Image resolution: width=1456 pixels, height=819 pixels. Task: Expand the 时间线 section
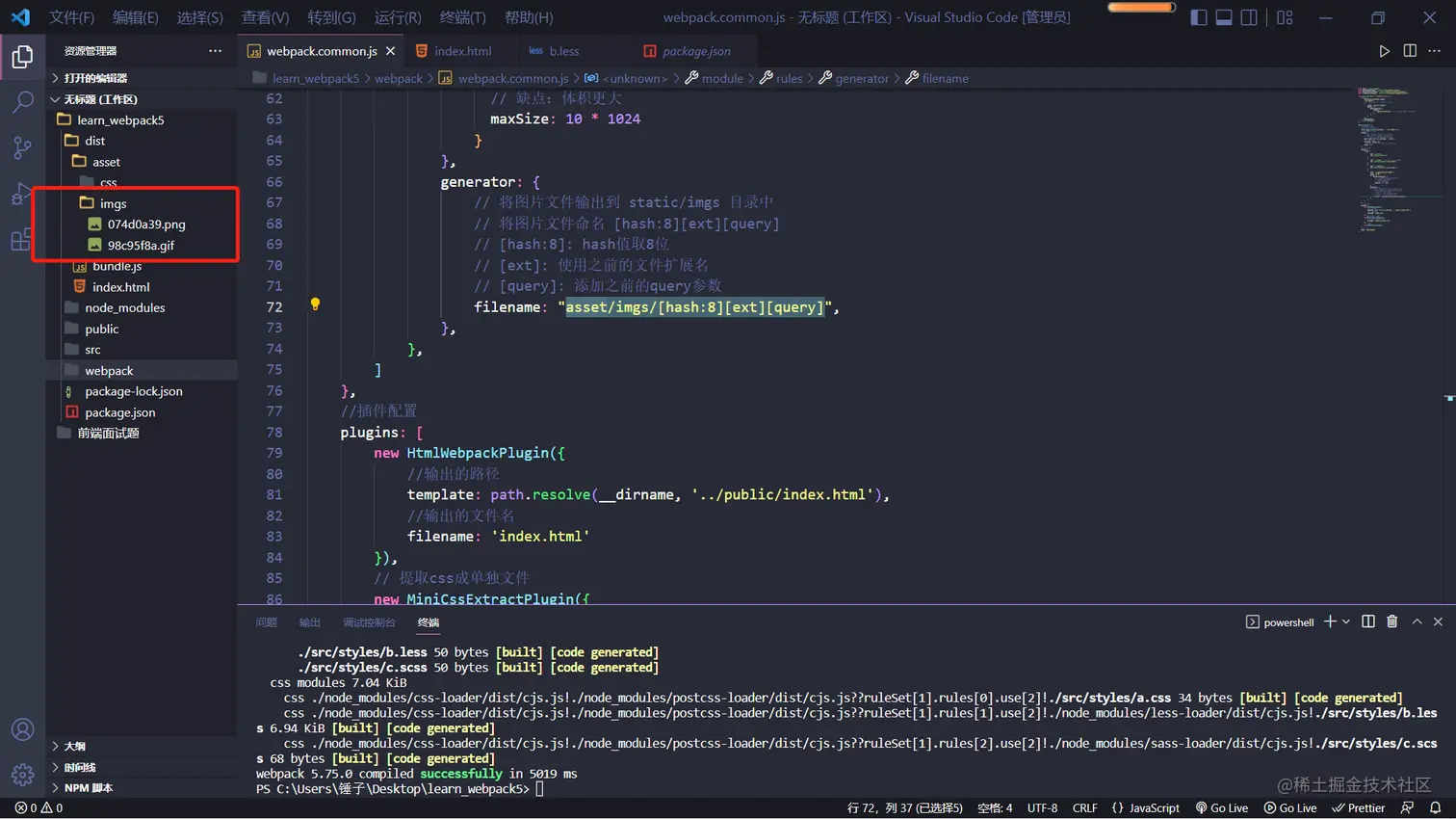[142, 767]
